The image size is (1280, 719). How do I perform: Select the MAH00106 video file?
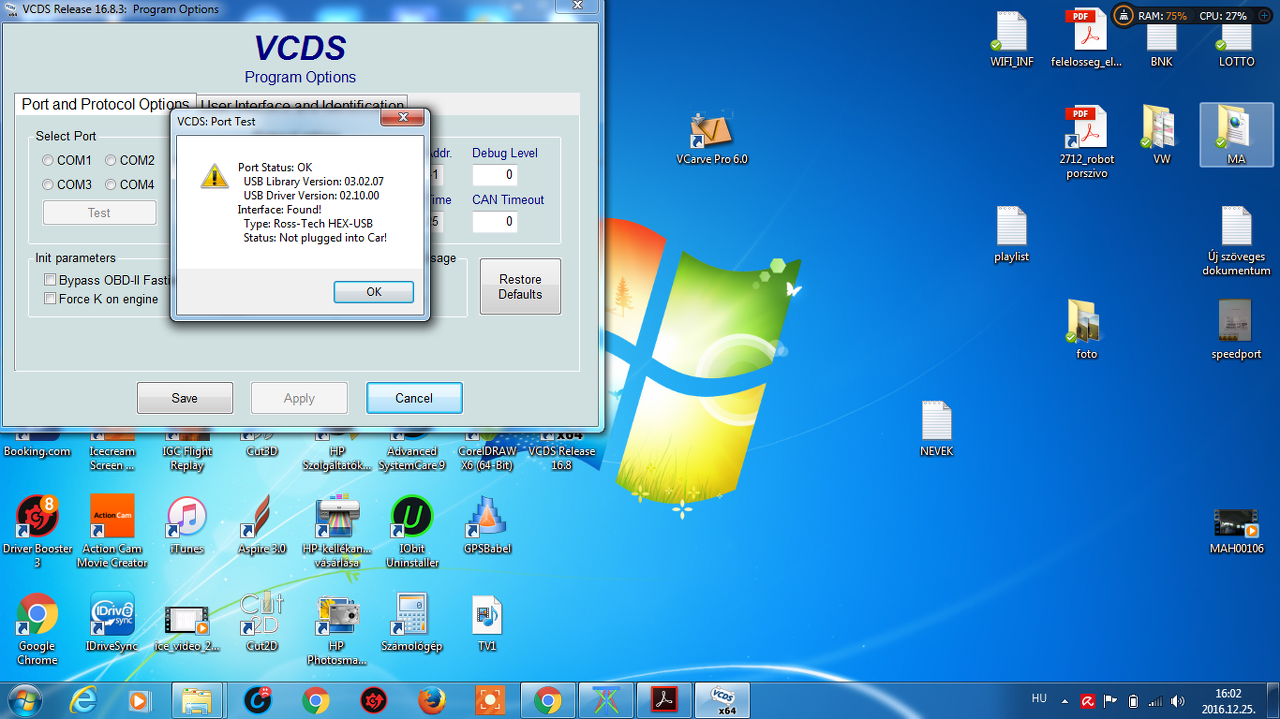[x=1237, y=530]
